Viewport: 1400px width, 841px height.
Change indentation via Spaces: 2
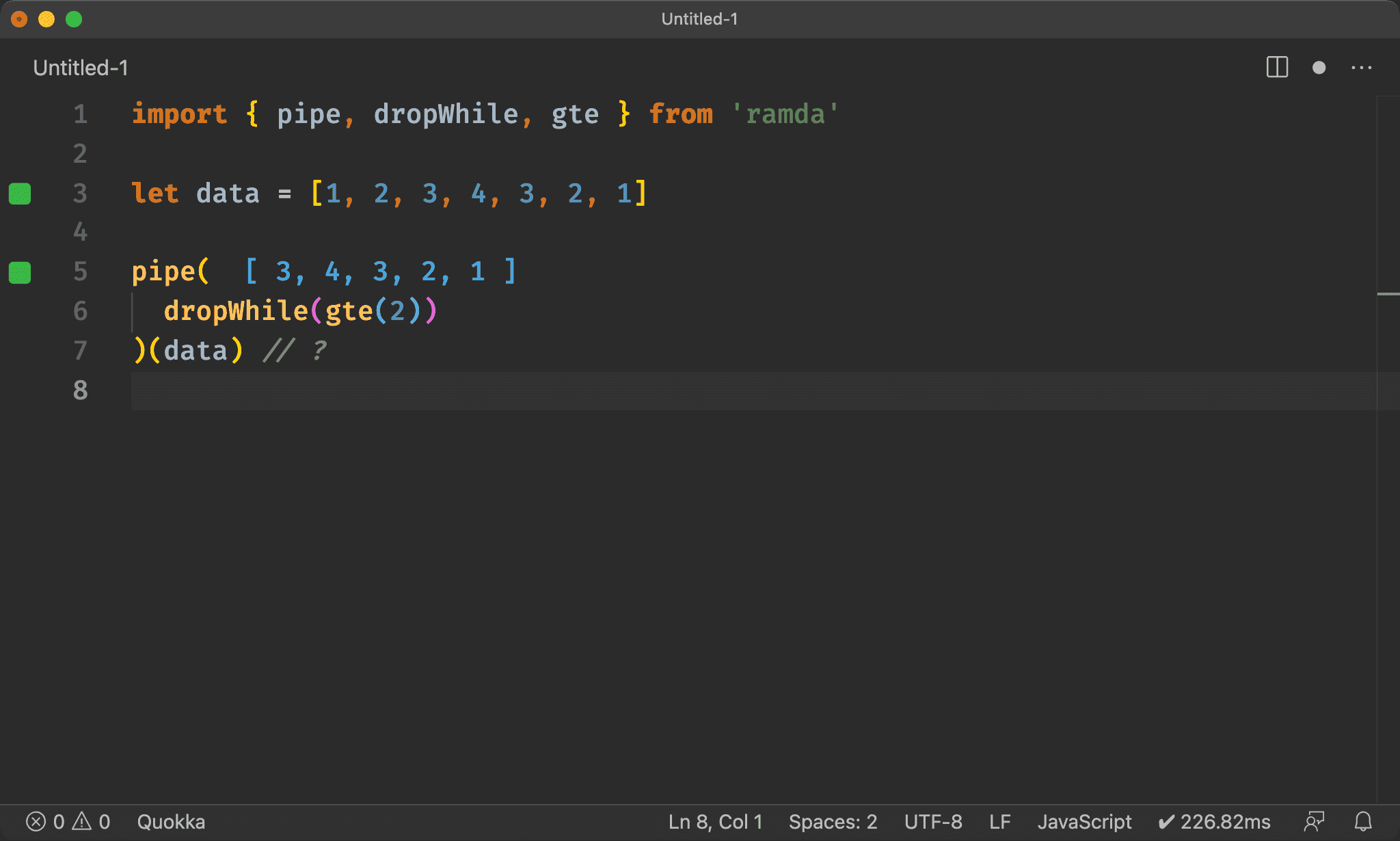833,821
